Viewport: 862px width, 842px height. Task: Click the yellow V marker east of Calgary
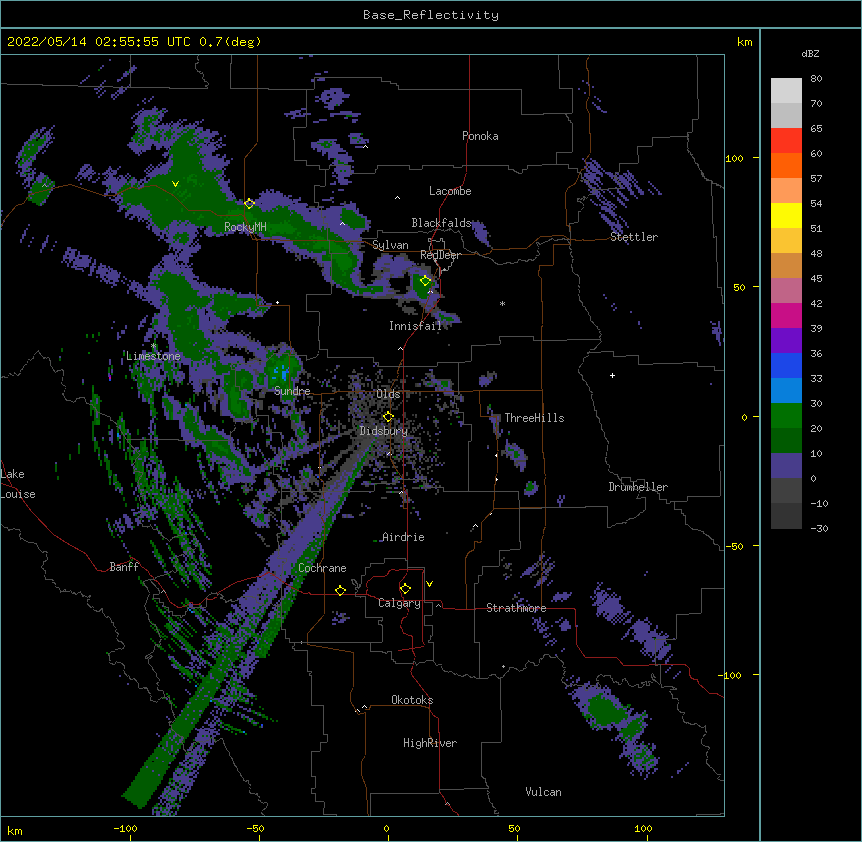[429, 584]
